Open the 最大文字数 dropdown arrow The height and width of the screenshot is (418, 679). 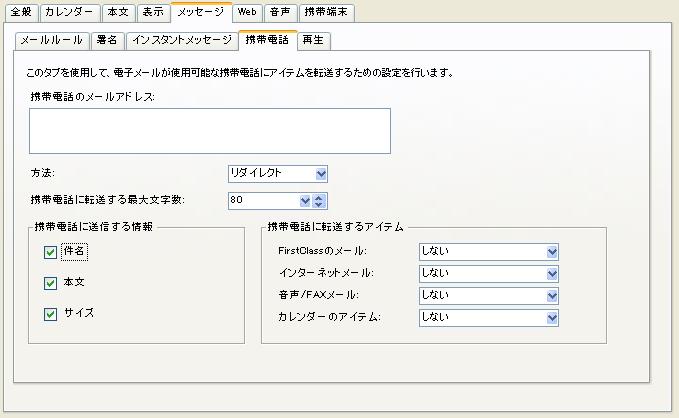tap(305, 201)
